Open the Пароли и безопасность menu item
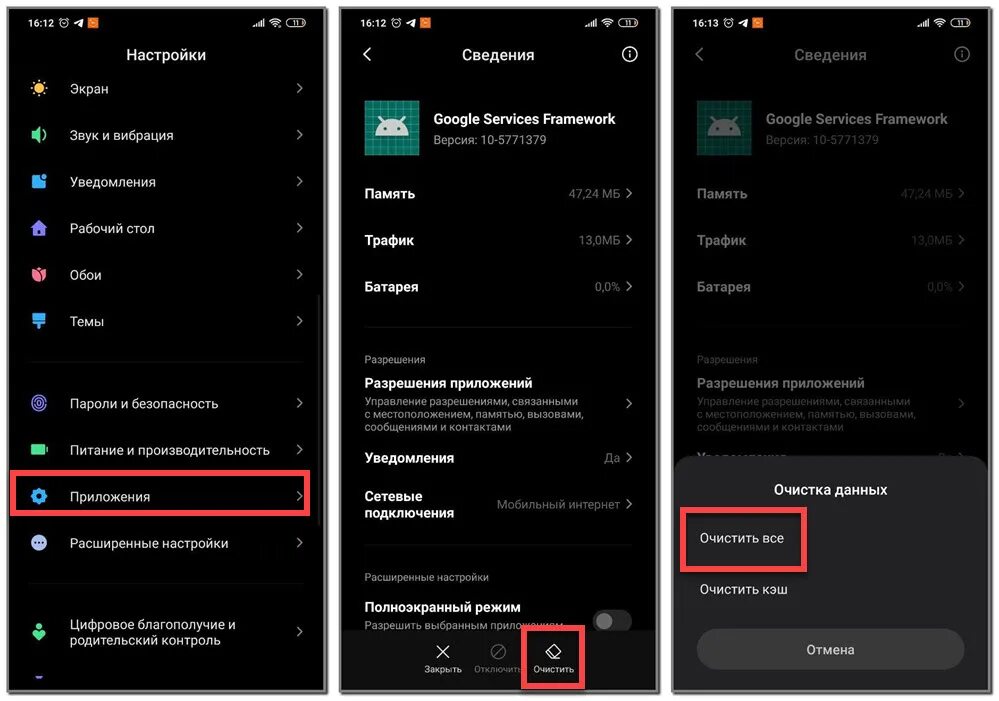 click(x=166, y=403)
